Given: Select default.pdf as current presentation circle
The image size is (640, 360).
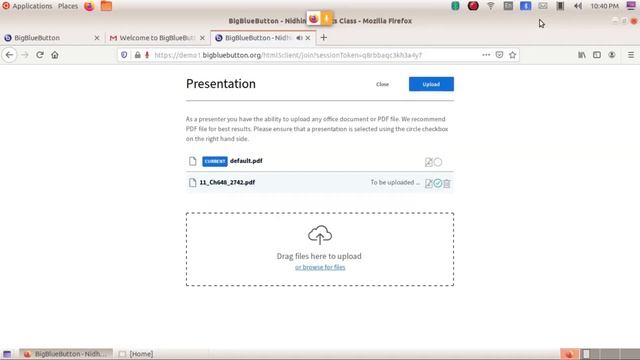Looking at the screenshot, I should coord(438,162).
